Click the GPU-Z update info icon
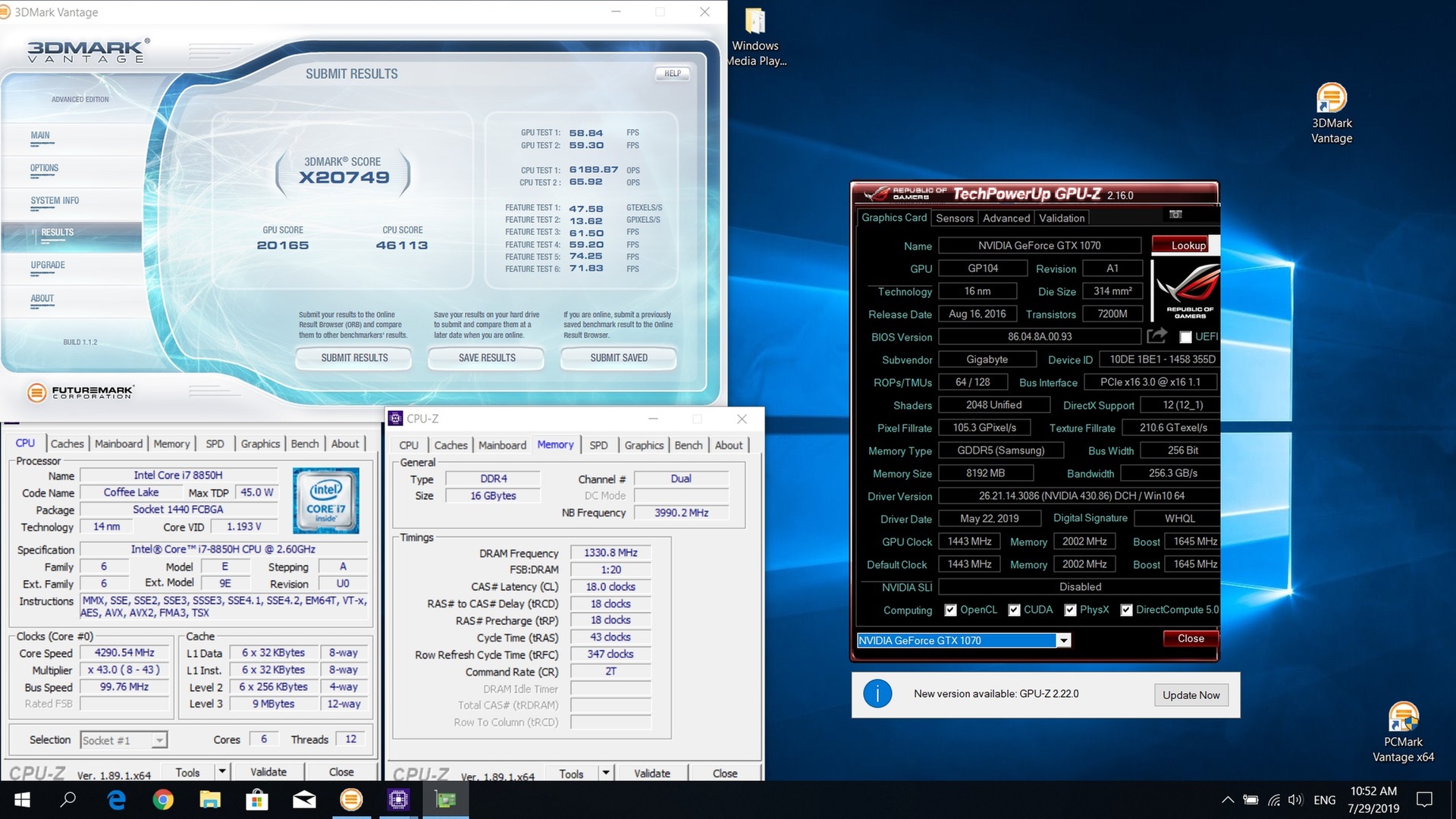Screen dimensions: 1456x819 point(877,694)
